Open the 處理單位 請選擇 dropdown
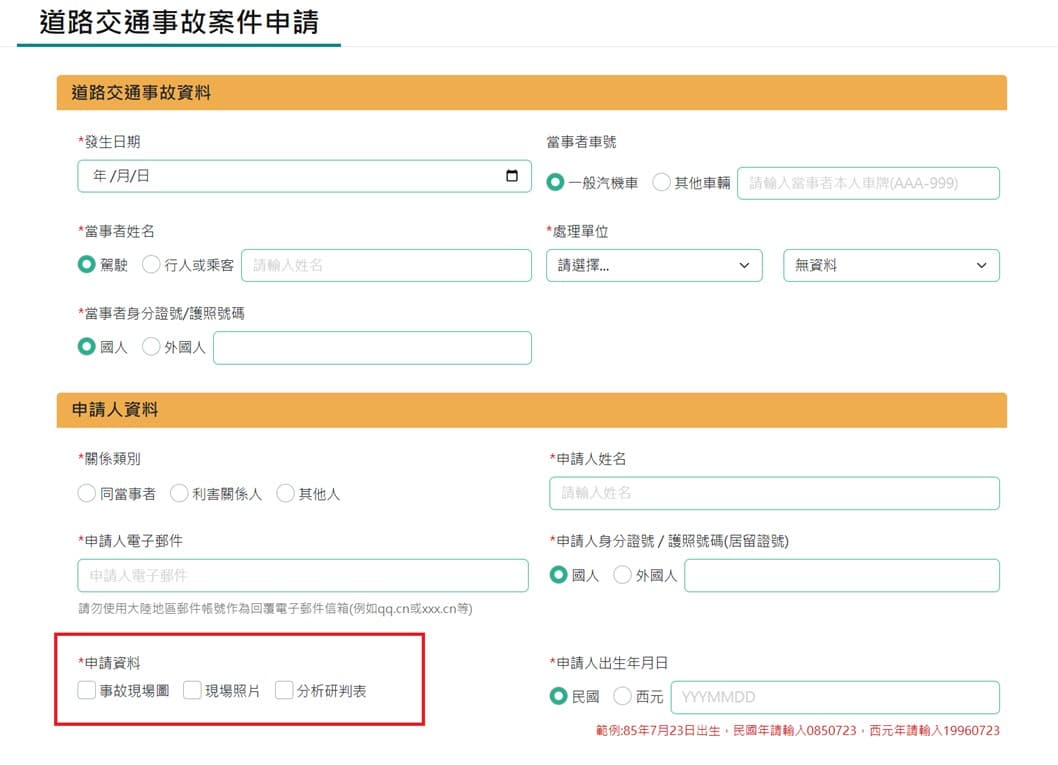Viewport: 1058px width, 765px height. pos(654,265)
